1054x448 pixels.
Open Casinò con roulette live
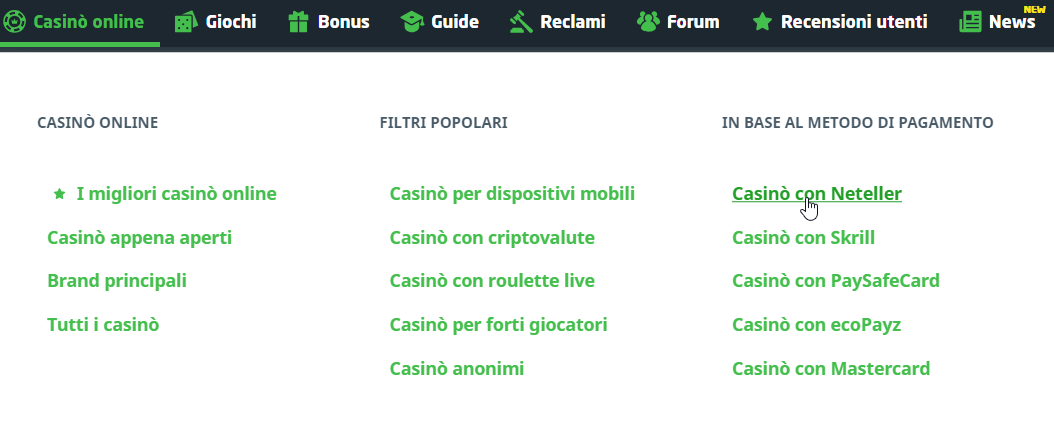tap(492, 281)
